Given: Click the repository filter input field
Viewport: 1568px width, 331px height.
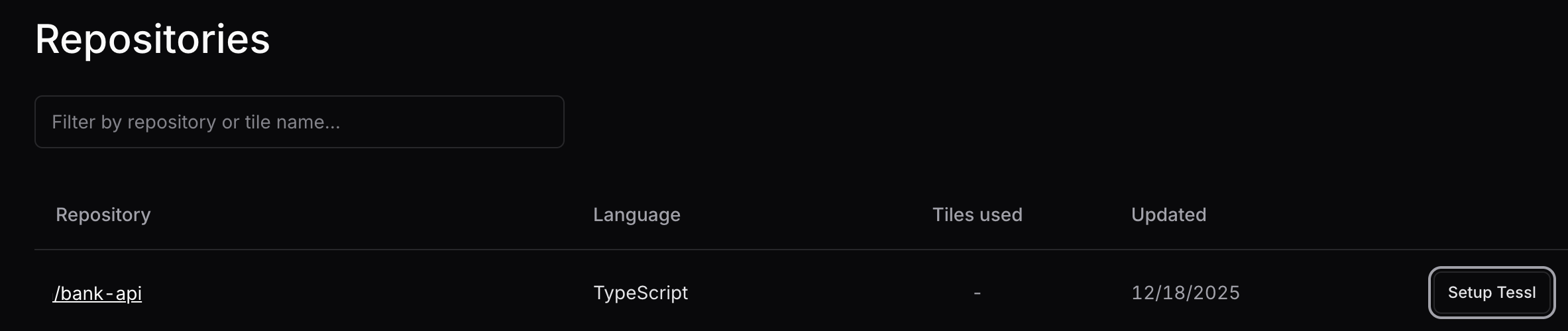Looking at the screenshot, I should tap(299, 122).
